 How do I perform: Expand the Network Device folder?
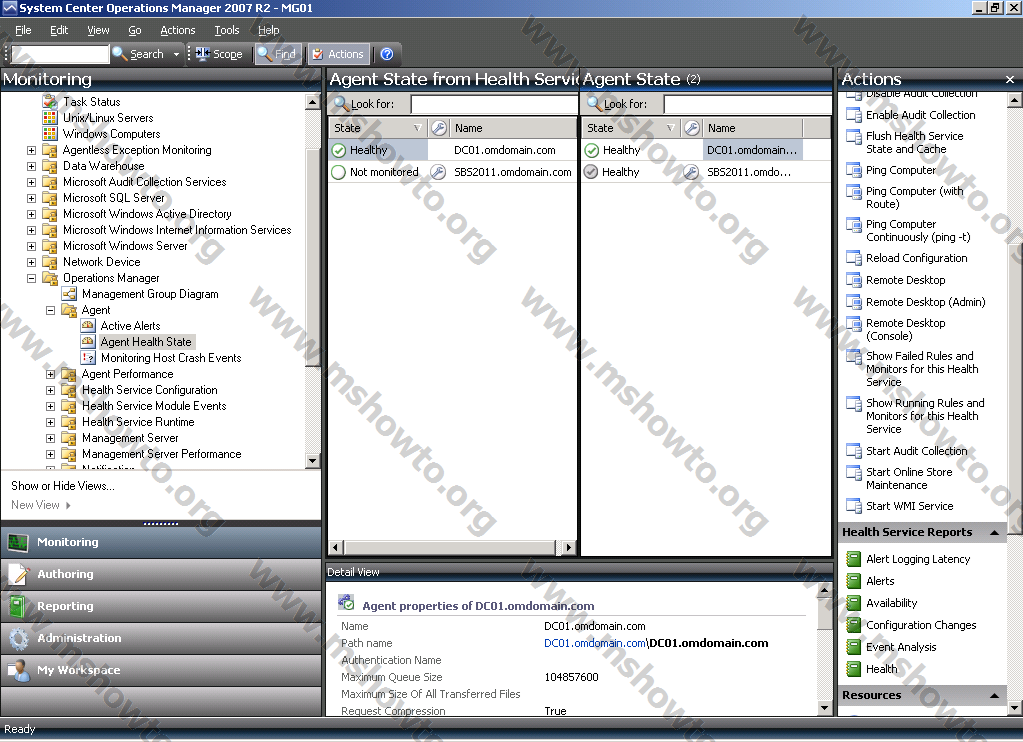pos(31,262)
